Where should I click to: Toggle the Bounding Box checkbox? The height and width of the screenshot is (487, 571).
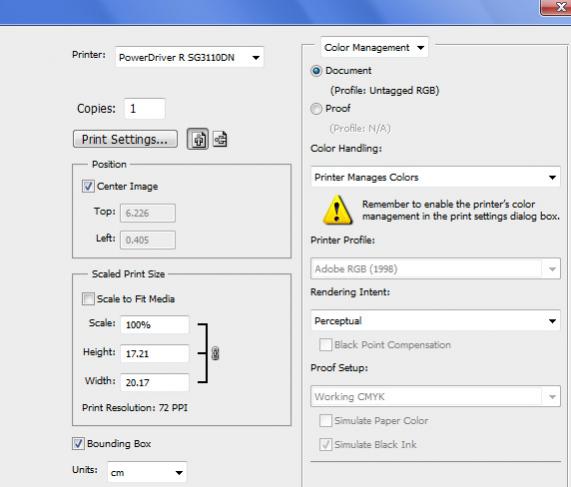78,444
